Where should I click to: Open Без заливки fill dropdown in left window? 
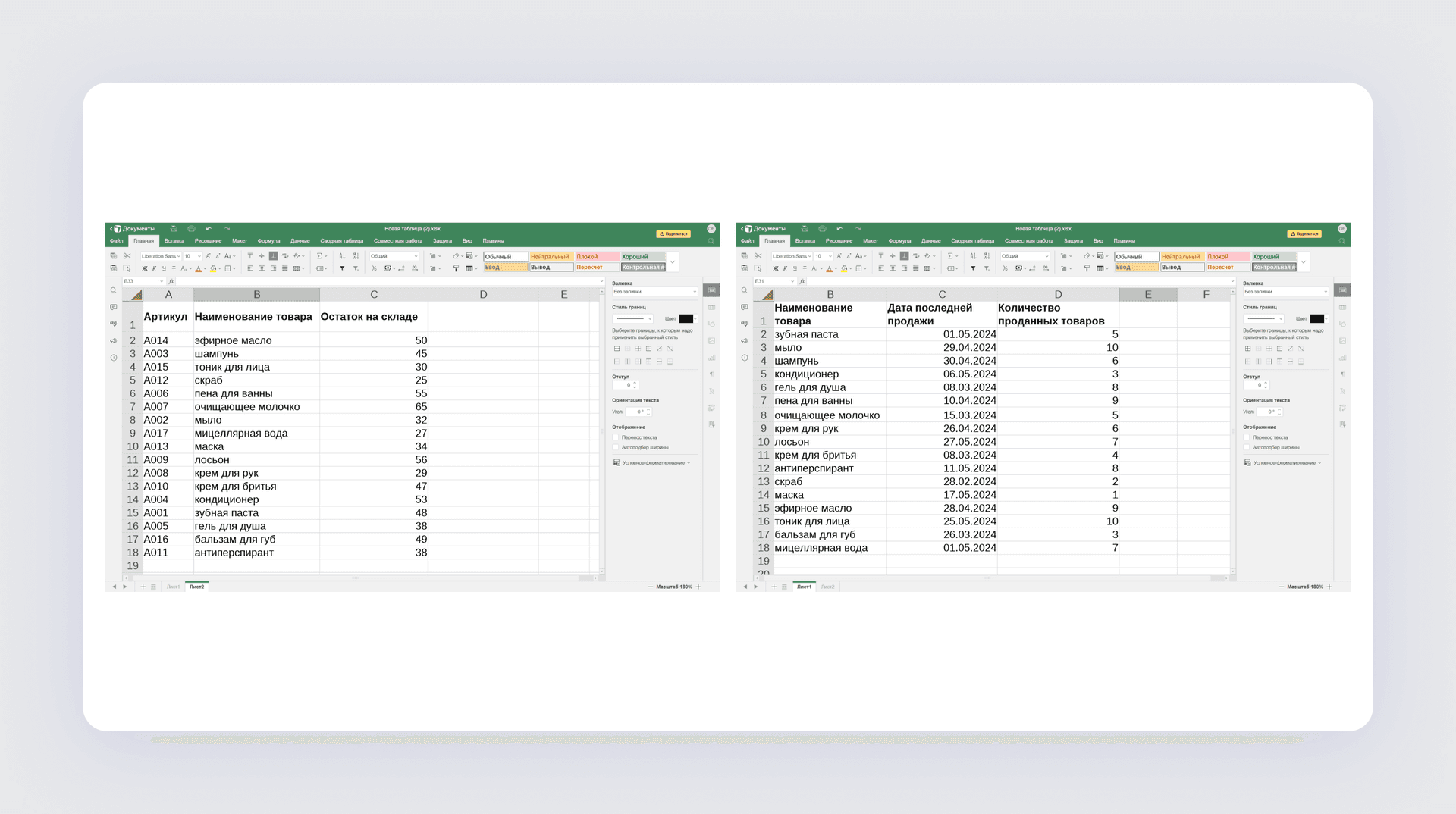pyautogui.click(x=654, y=292)
